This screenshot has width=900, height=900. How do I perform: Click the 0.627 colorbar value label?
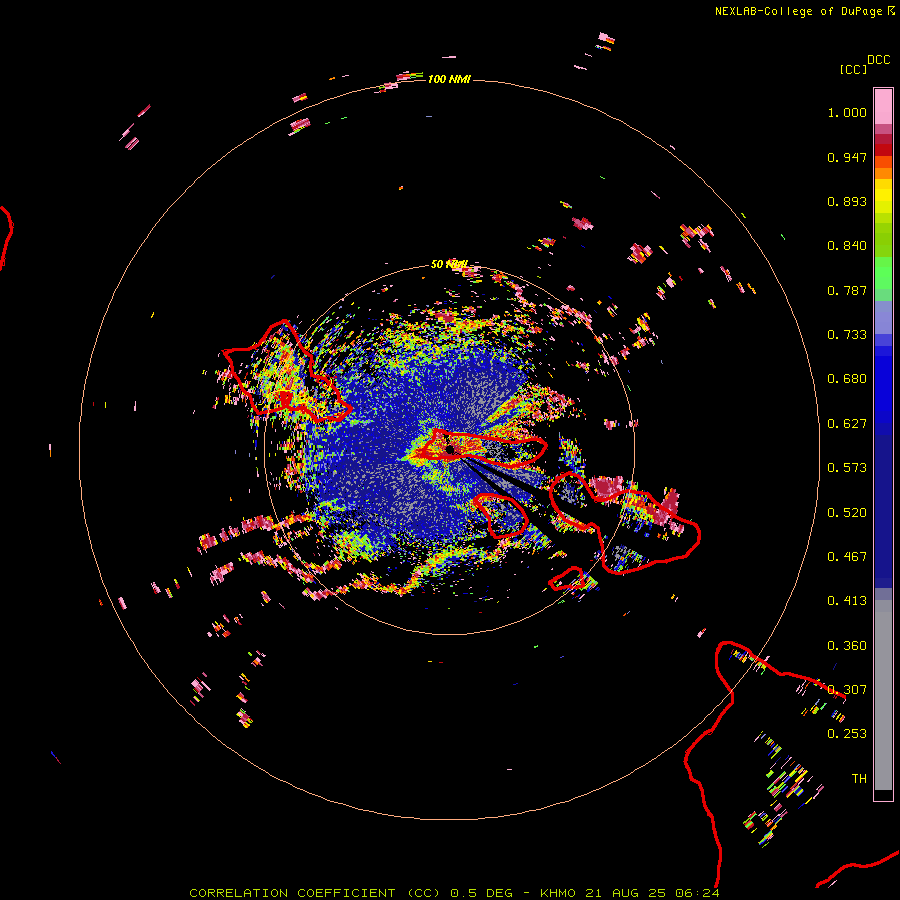click(847, 424)
